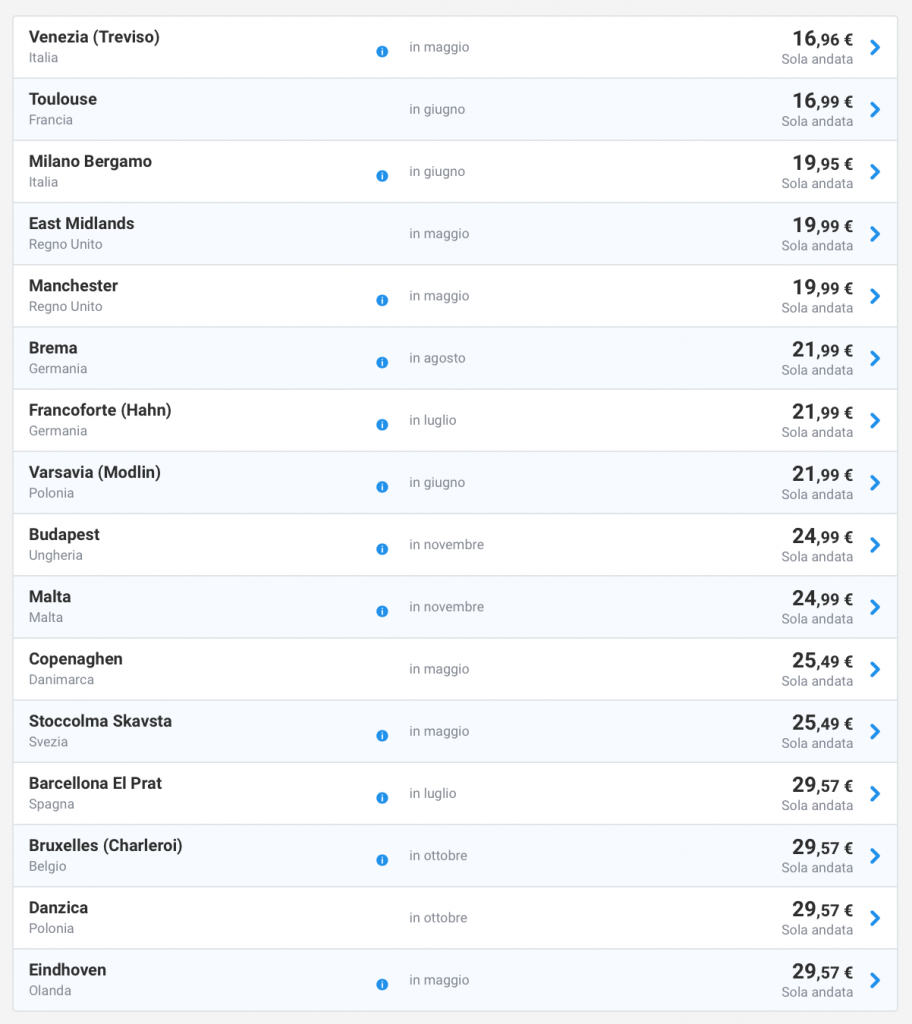The height and width of the screenshot is (1024, 912).
Task: Open the Budapest info icon
Action: pyautogui.click(x=382, y=549)
